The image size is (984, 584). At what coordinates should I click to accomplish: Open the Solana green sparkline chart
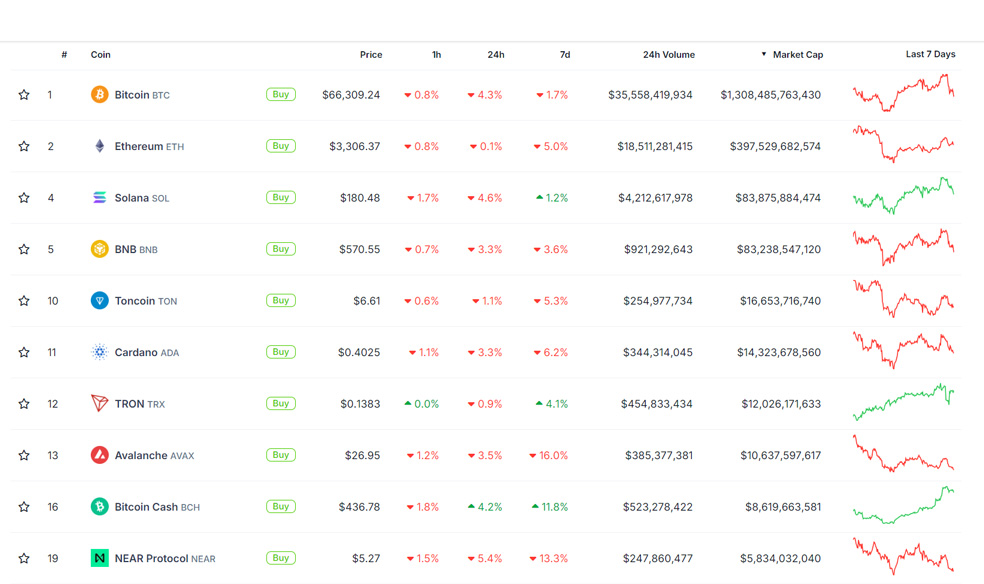(904, 196)
